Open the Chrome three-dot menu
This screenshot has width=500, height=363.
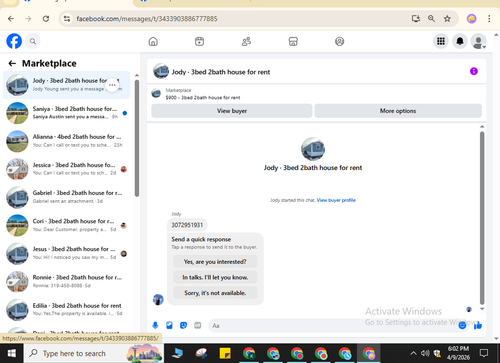click(x=489, y=19)
